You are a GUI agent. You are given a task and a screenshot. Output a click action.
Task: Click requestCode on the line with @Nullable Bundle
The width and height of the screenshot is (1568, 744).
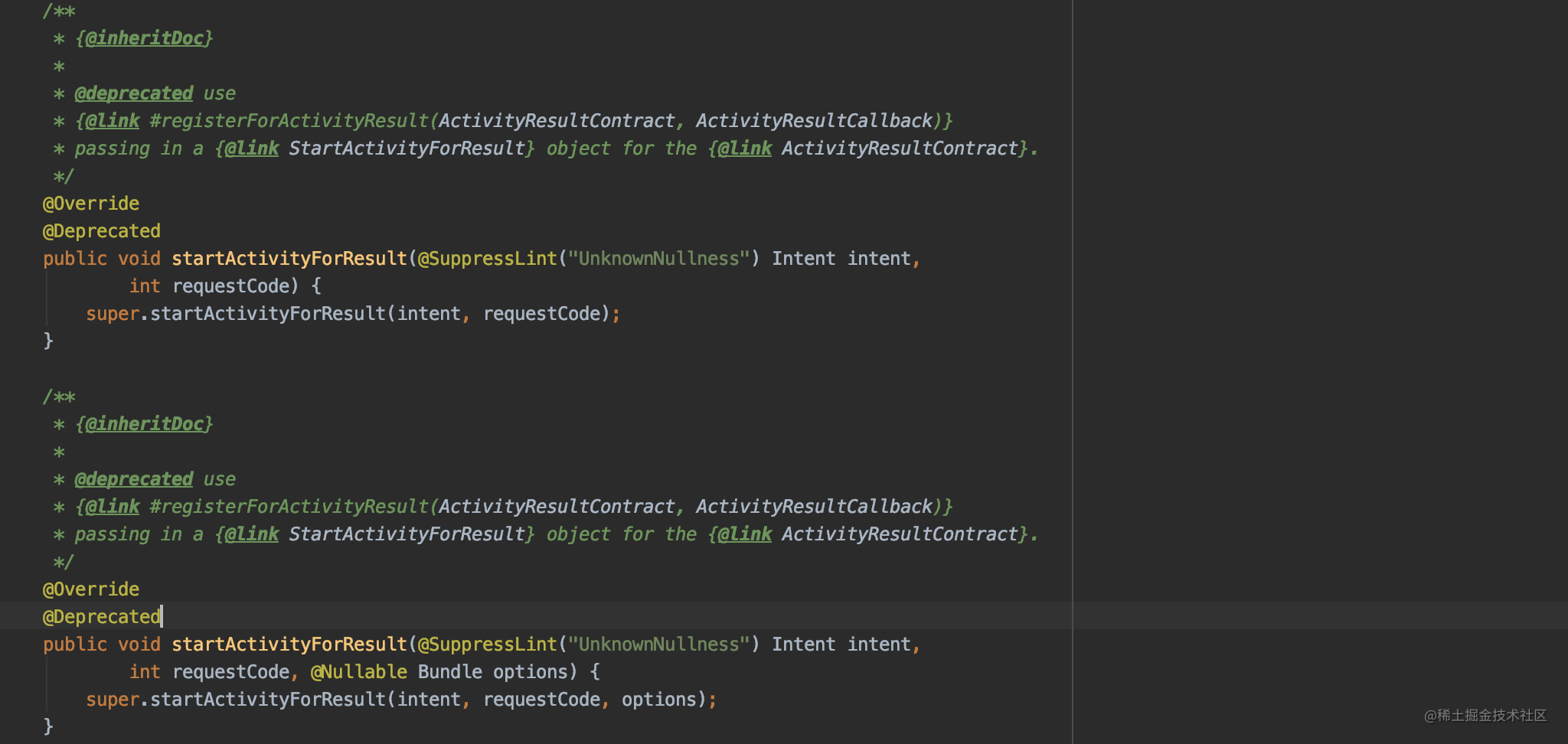coord(230,672)
